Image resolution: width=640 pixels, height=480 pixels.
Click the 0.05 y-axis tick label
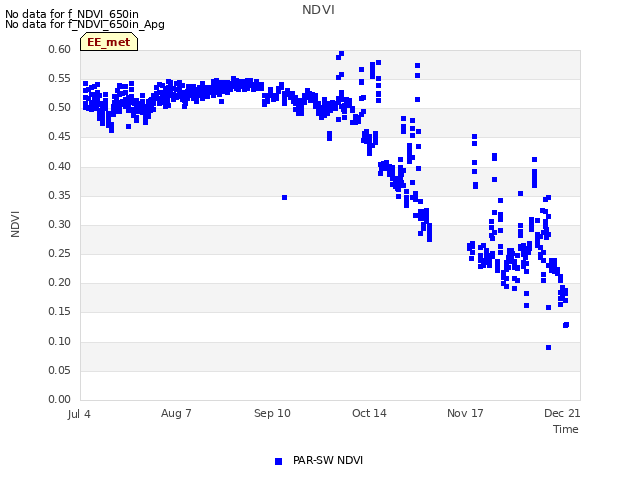60,371
